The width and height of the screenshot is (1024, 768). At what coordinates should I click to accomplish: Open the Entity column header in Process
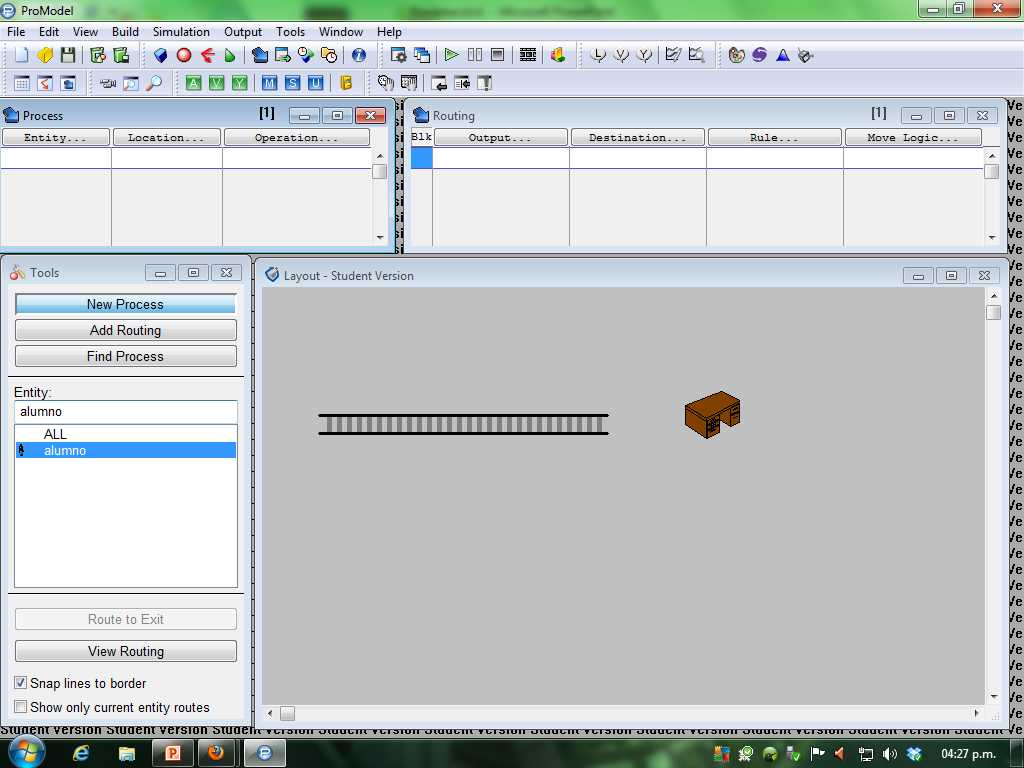pos(55,138)
